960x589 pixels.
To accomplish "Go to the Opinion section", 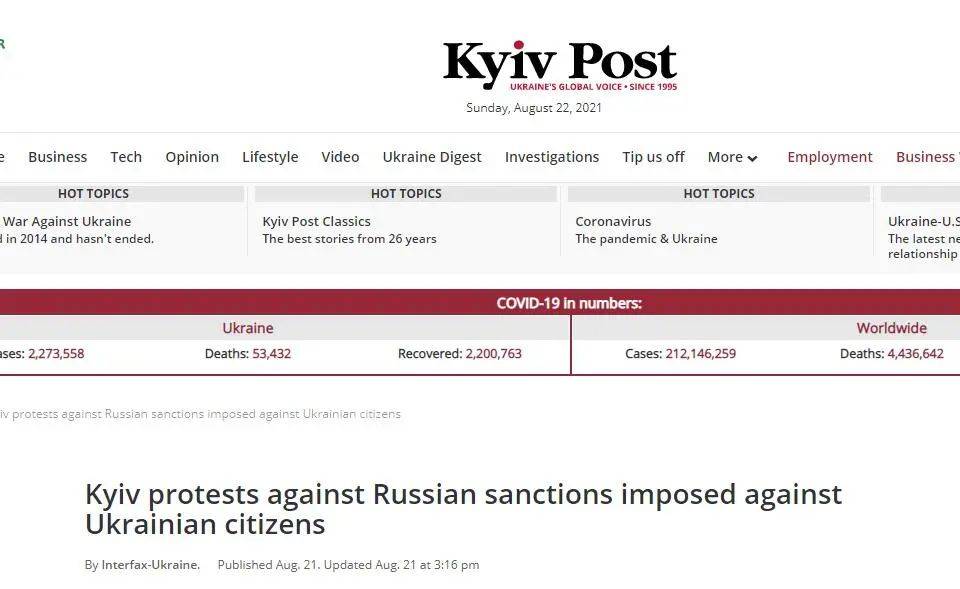I will point(192,157).
